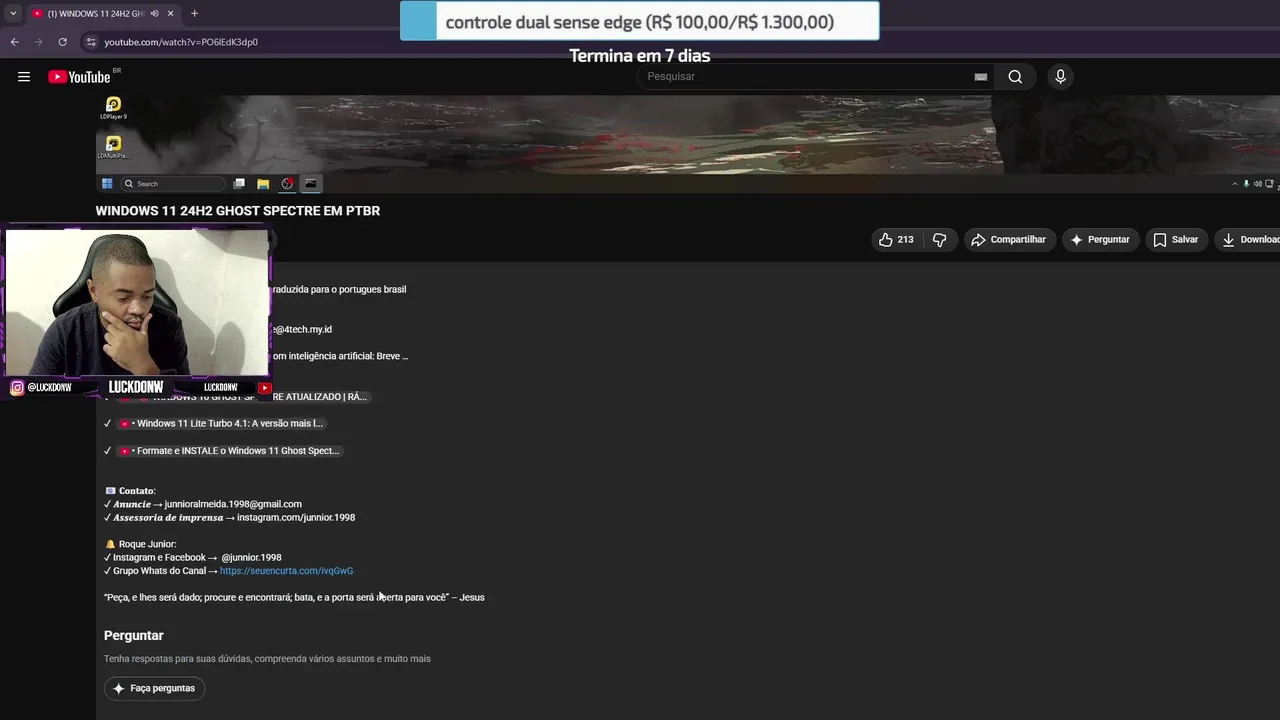Image resolution: width=1280 pixels, height=720 pixels.
Task: Click the video title WINDOWS 11 24H2 GHOST SPECTRE
Action: (238, 211)
